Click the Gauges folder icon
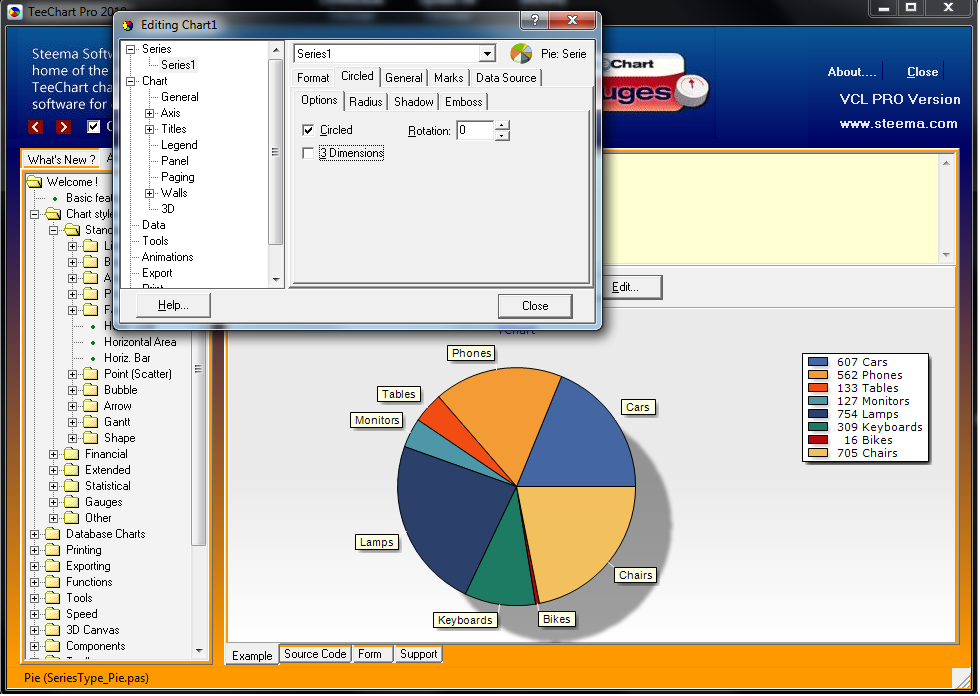This screenshot has height=696, width=980. pyautogui.click(x=72, y=502)
